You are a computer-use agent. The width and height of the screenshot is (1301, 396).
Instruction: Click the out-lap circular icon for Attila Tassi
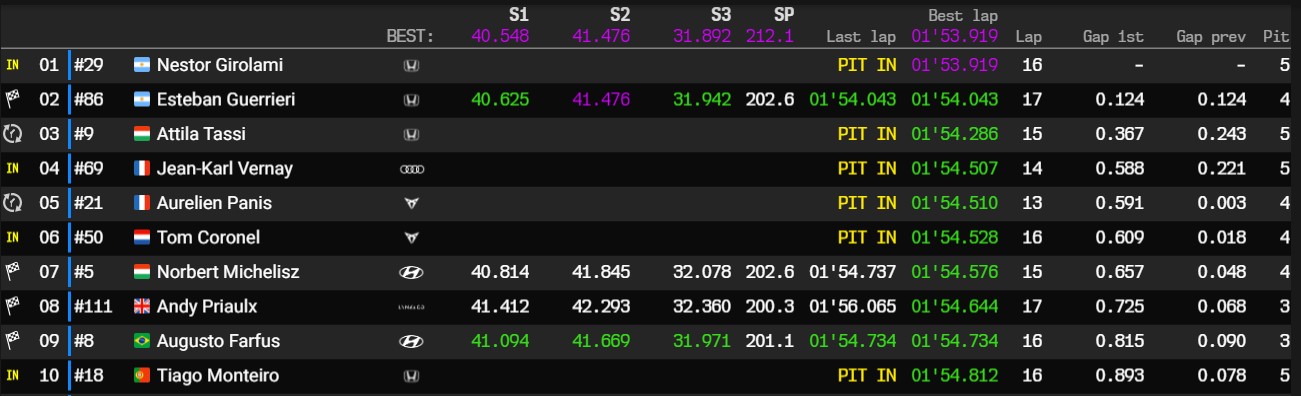click(13, 134)
